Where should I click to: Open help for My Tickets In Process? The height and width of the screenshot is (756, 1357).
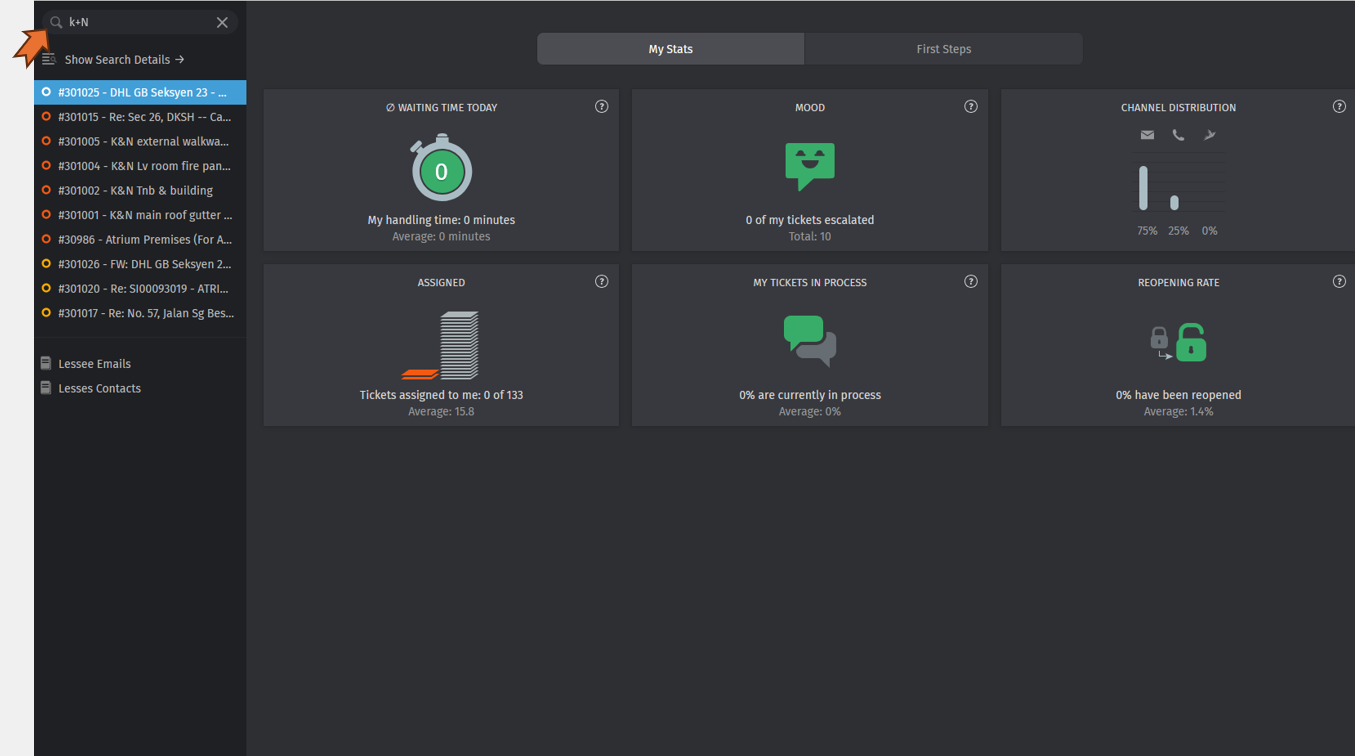pyautogui.click(x=970, y=282)
